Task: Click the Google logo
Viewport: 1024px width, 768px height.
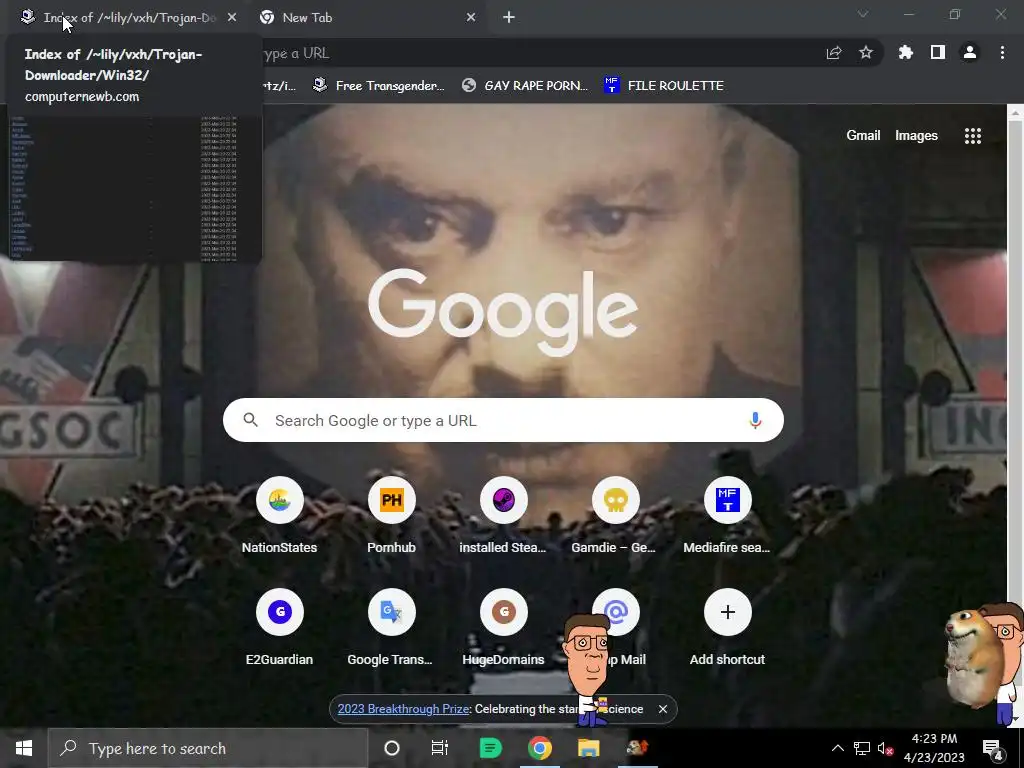Action: [503, 313]
